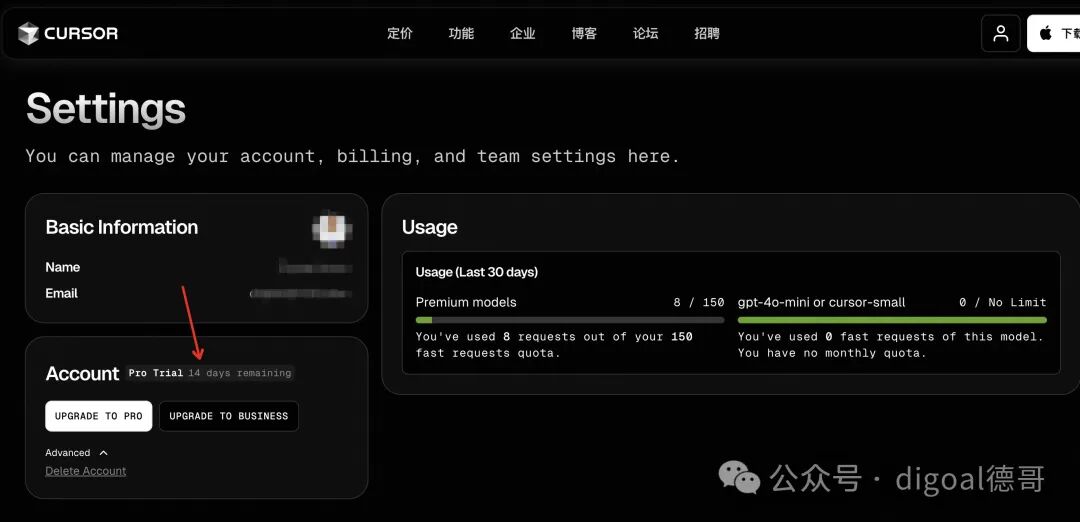The image size is (1080, 522).
Task: Click the '14 days remaining' text
Action: click(x=240, y=373)
